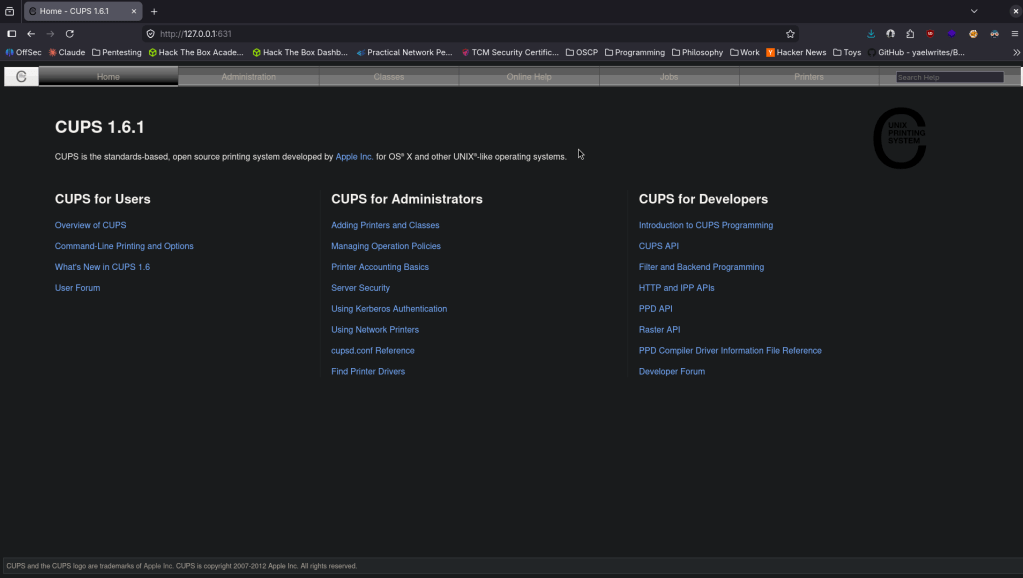This screenshot has height=578, width=1023.
Task: Go to the Printers tab
Action: click(809, 77)
